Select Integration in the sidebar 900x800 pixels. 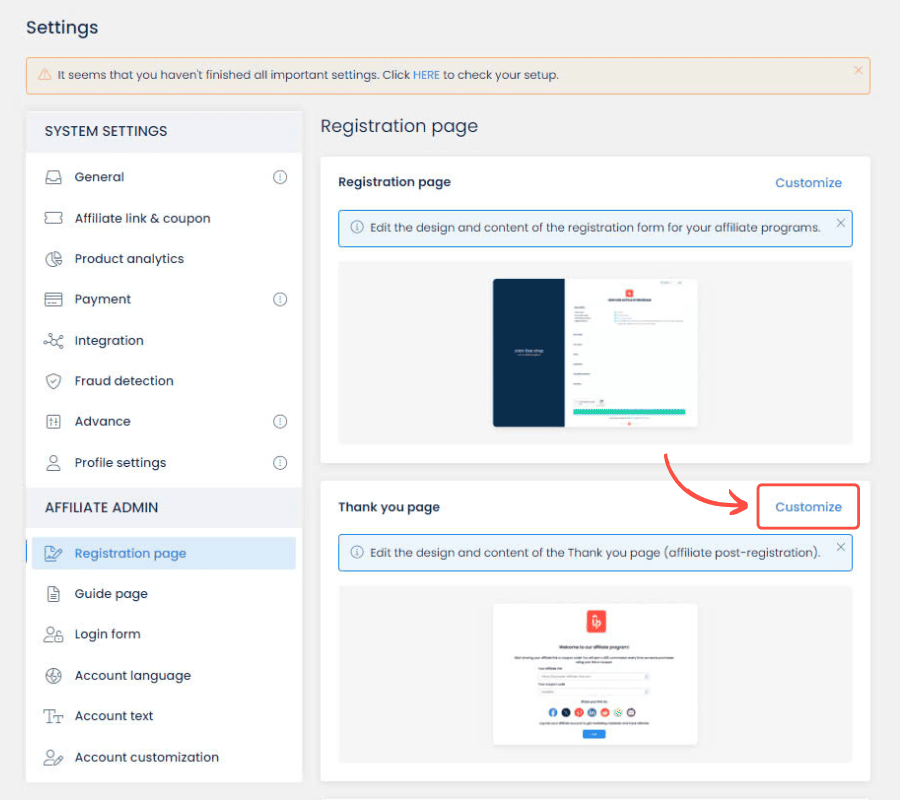coord(164,340)
